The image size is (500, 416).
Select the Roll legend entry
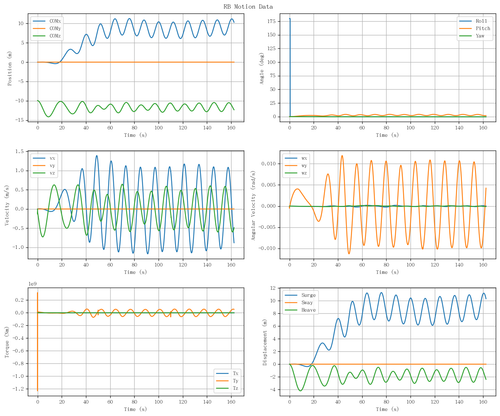(474, 21)
